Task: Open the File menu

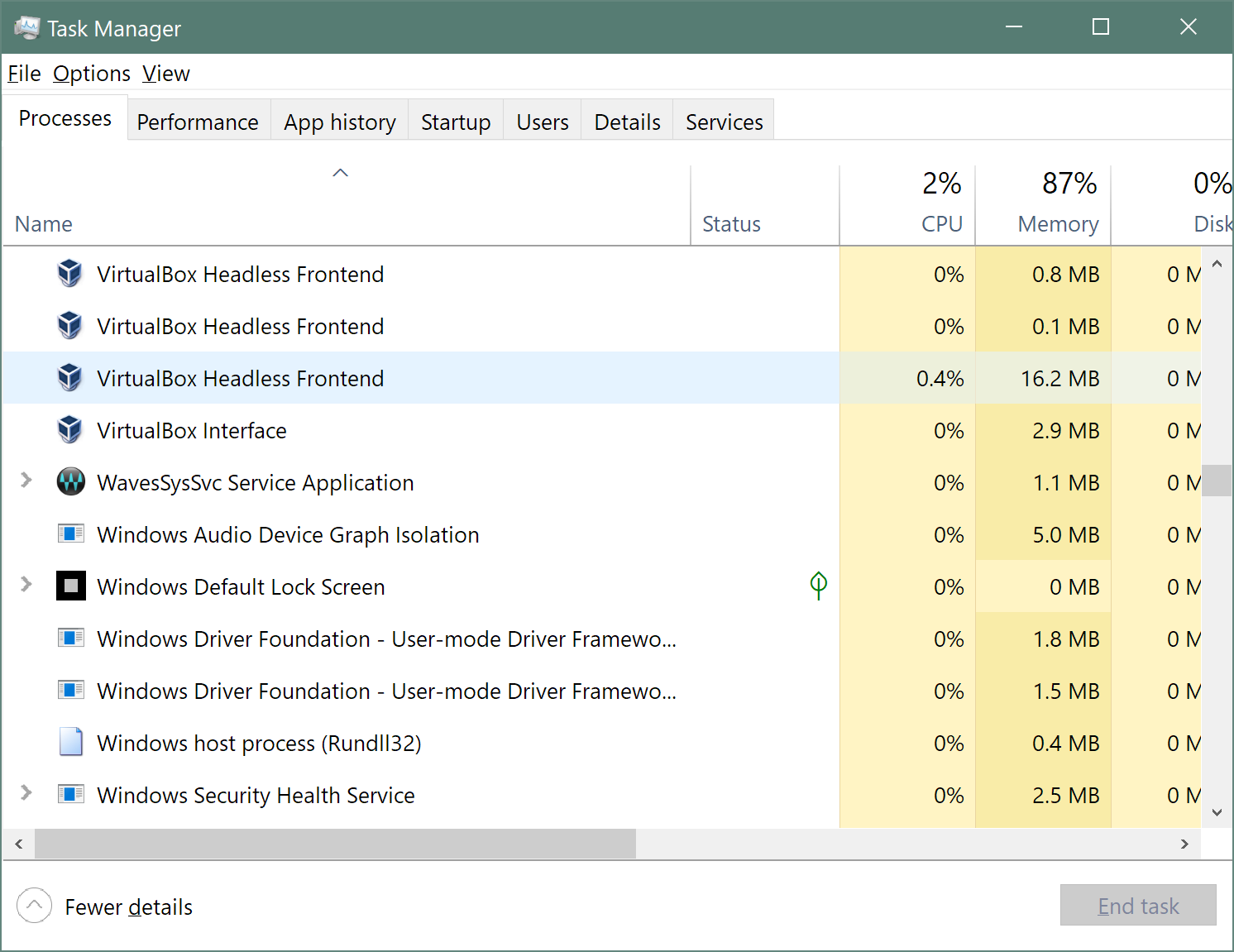Action: (24, 74)
